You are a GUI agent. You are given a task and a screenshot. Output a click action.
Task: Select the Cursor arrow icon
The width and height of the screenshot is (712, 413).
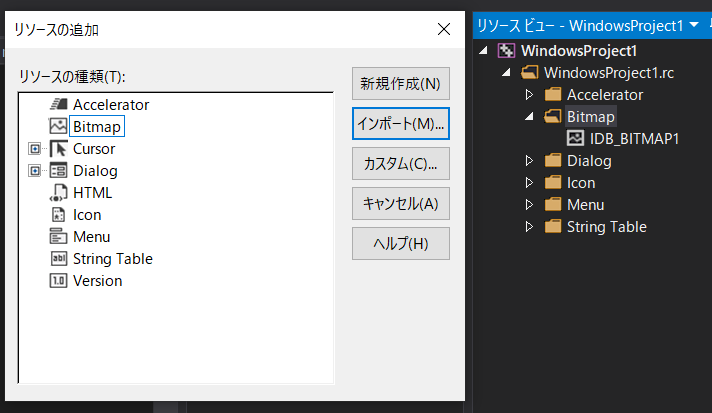(58, 148)
